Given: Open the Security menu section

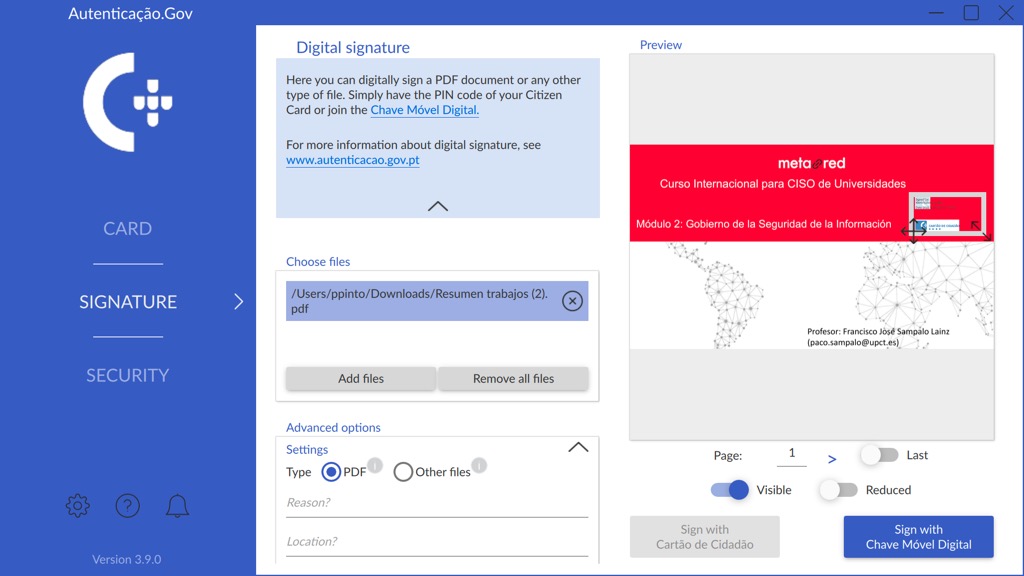Looking at the screenshot, I should pos(128,376).
